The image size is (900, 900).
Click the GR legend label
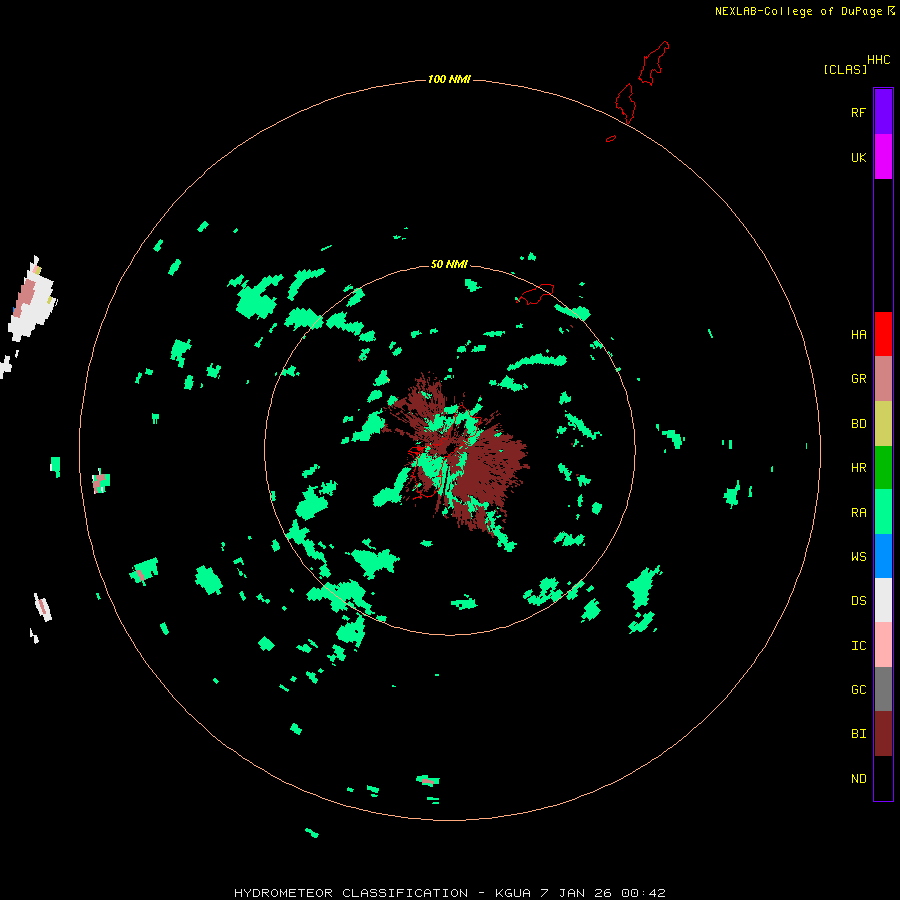click(x=858, y=379)
